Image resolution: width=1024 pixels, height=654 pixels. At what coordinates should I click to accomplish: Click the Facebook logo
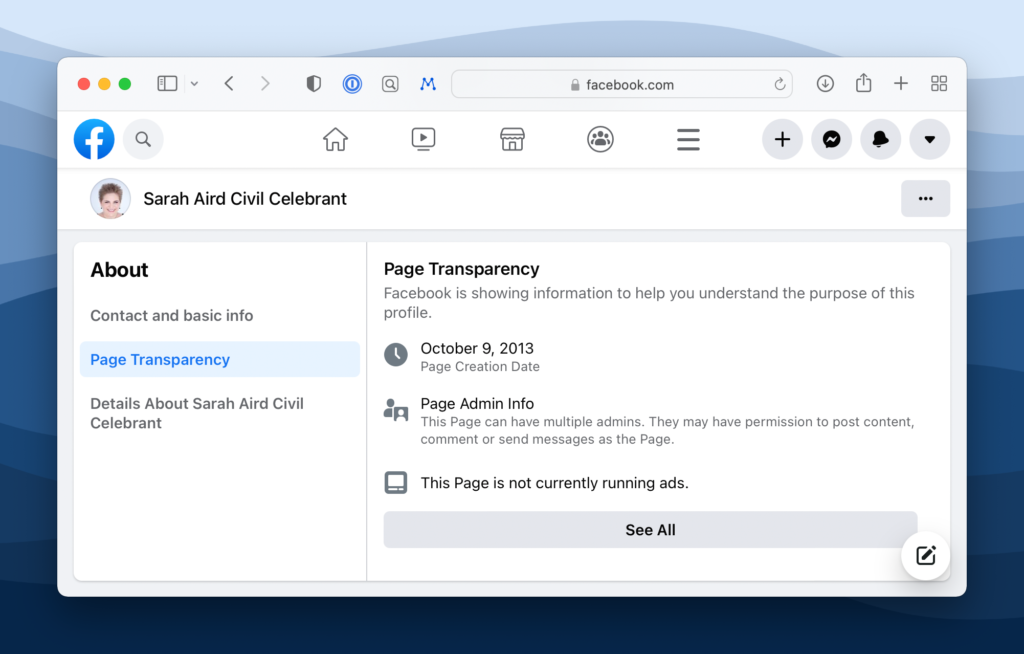(94, 140)
